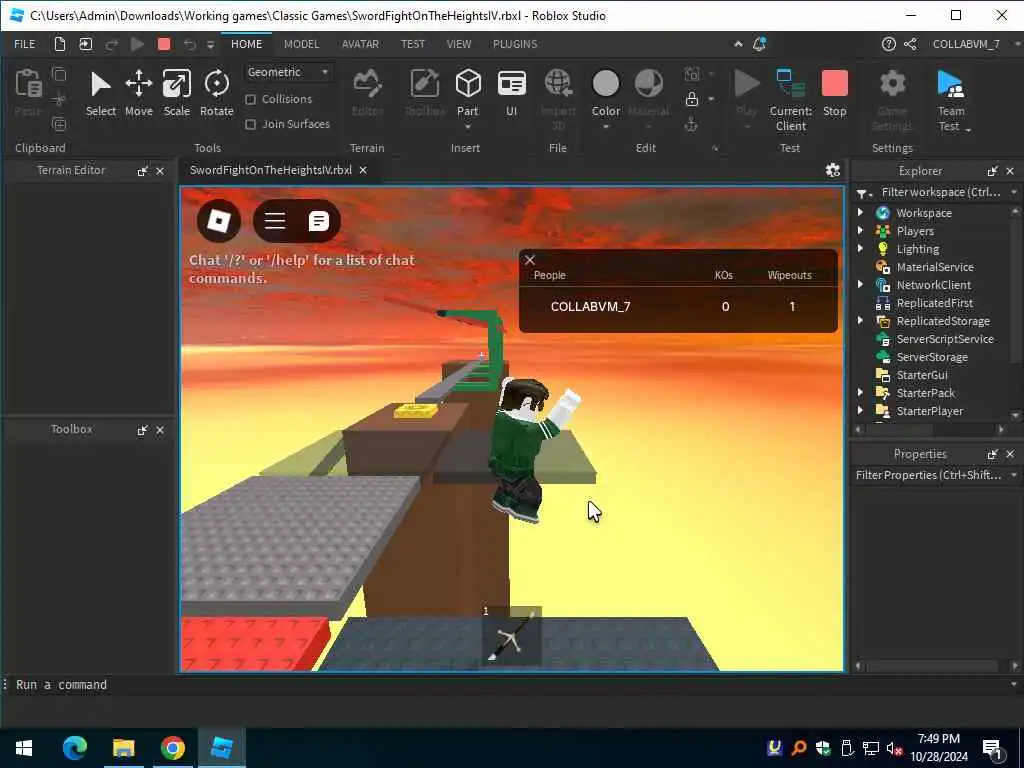Select the sword in hotbar slot 1

[511, 636]
